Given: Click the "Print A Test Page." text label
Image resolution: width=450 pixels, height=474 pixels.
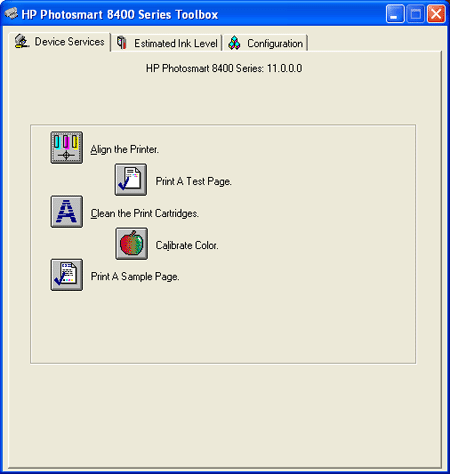Looking at the screenshot, I should coord(194,181).
